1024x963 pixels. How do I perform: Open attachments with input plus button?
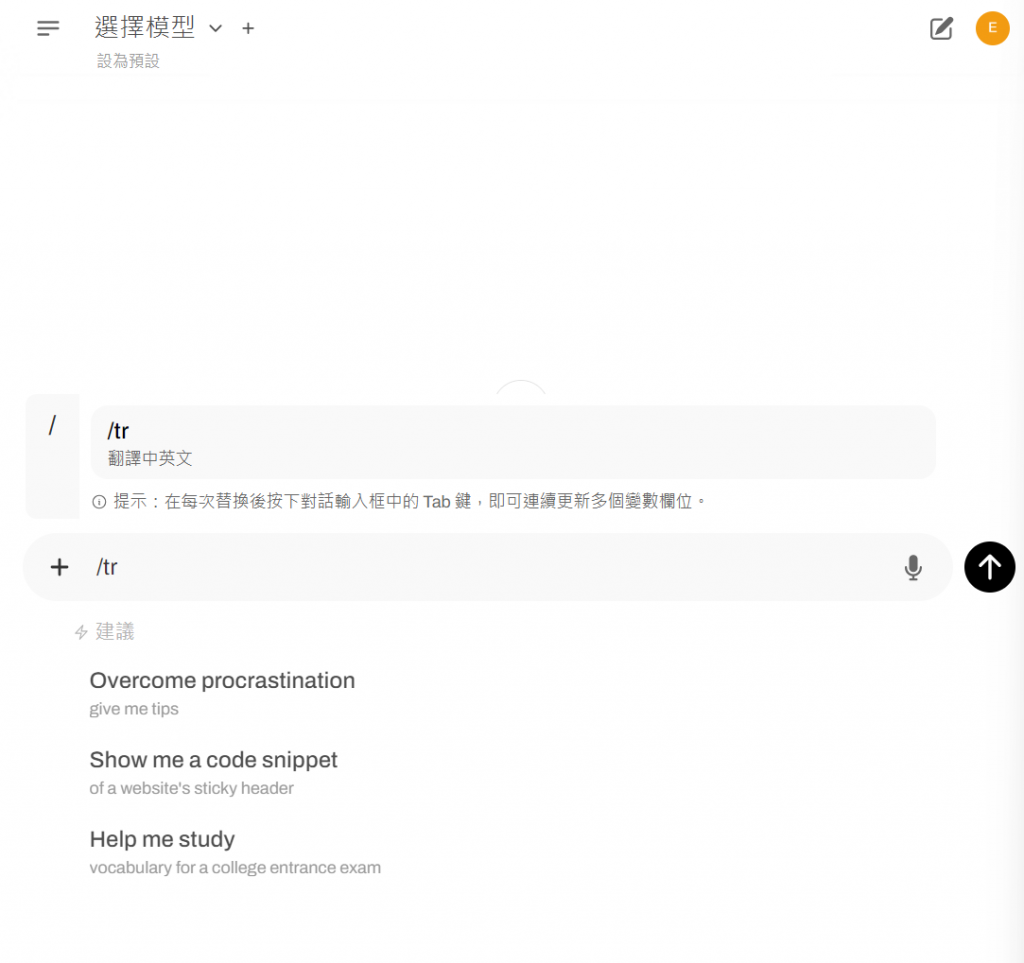tap(59, 567)
